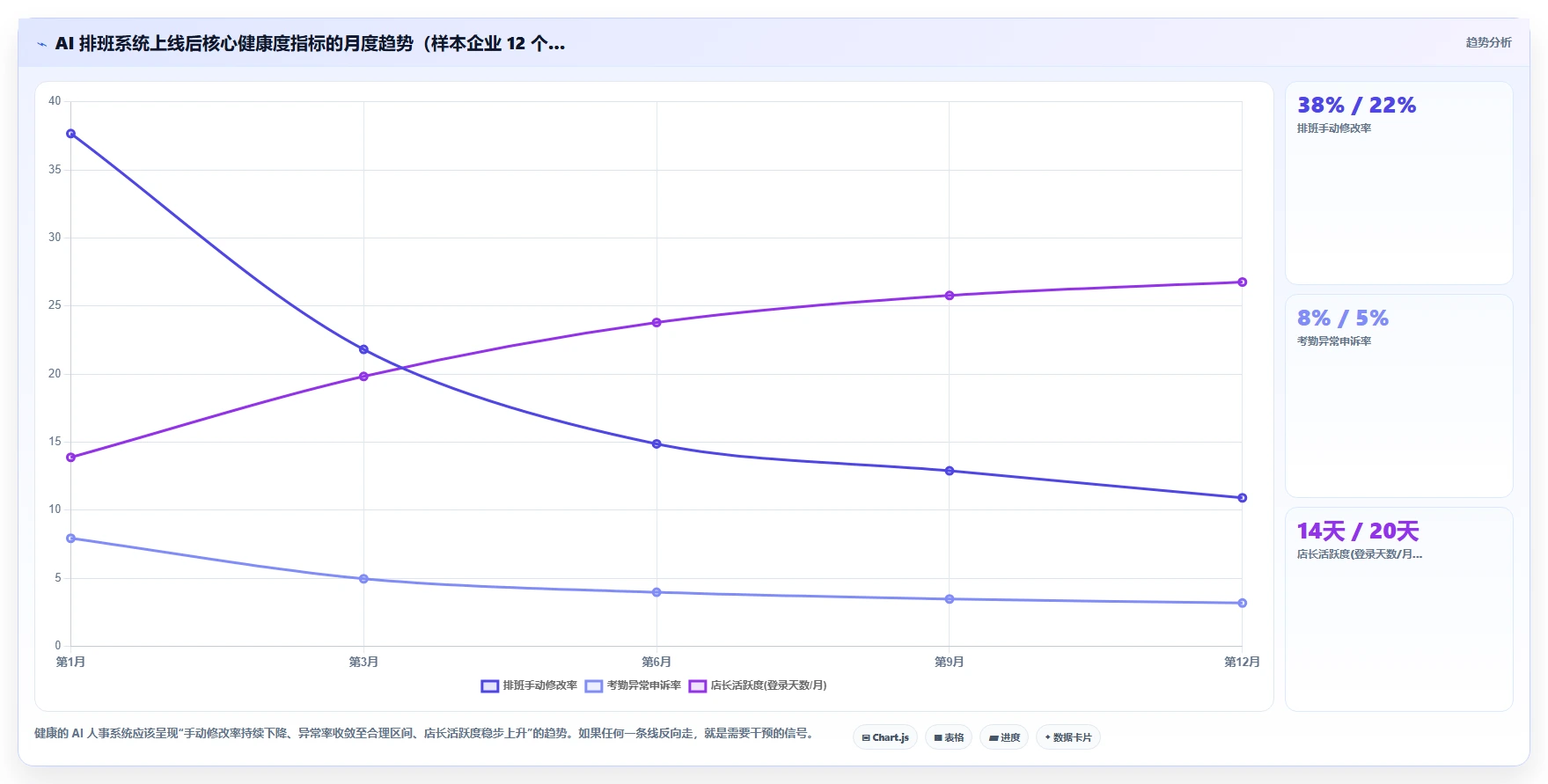Image resolution: width=1548 pixels, height=784 pixels.
Task: Click the purple 店长活跃度 legend color box
Action: pyautogui.click(x=698, y=685)
